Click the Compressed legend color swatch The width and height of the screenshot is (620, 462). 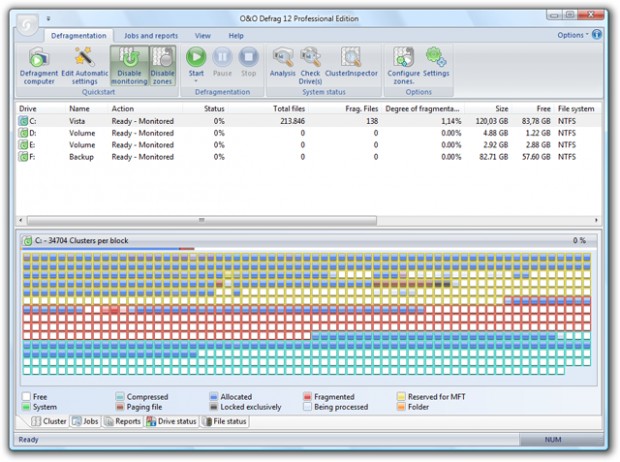point(120,396)
